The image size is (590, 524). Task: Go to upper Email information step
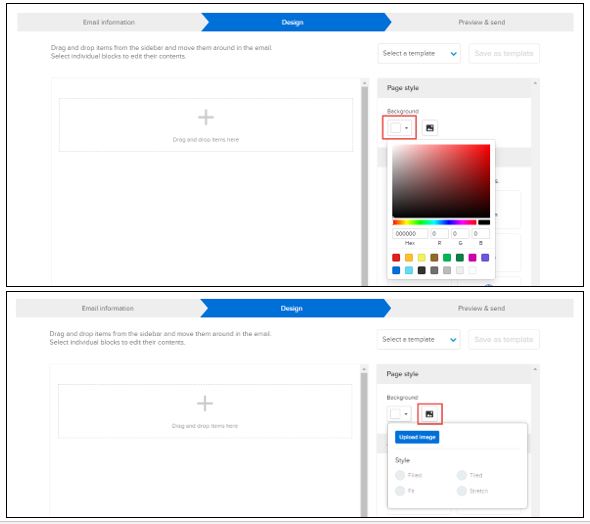[x=109, y=22]
